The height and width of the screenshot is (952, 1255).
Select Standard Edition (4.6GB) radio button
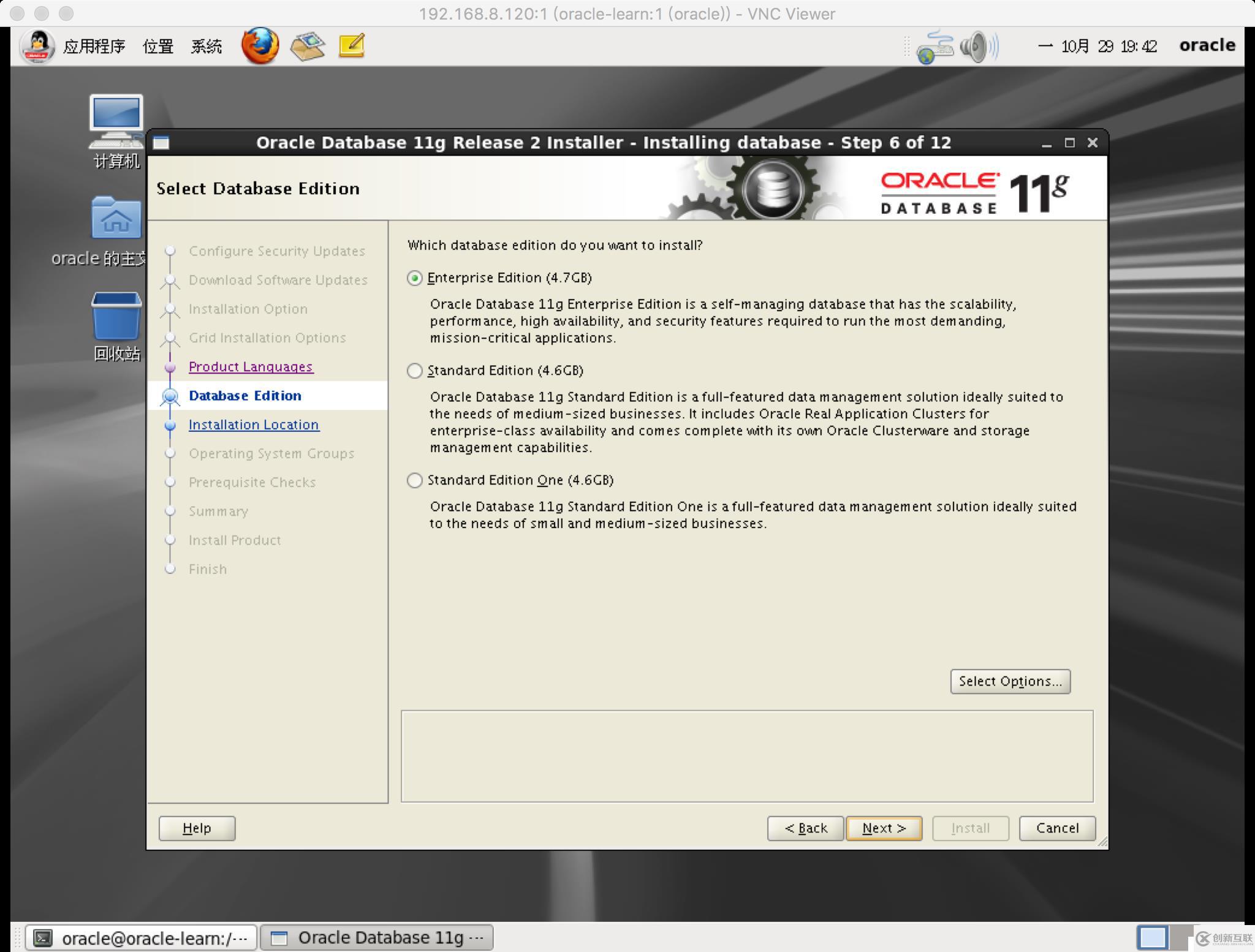[415, 371]
